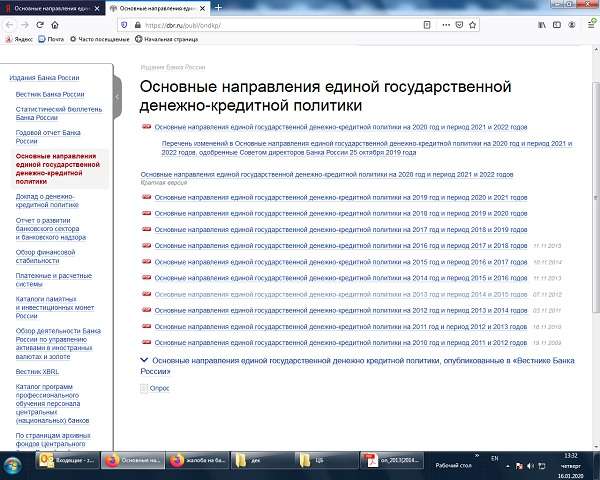This screenshot has height=480, width=600.
Task: Click Издания Банка России breadcrumb
Action: (x=173, y=67)
